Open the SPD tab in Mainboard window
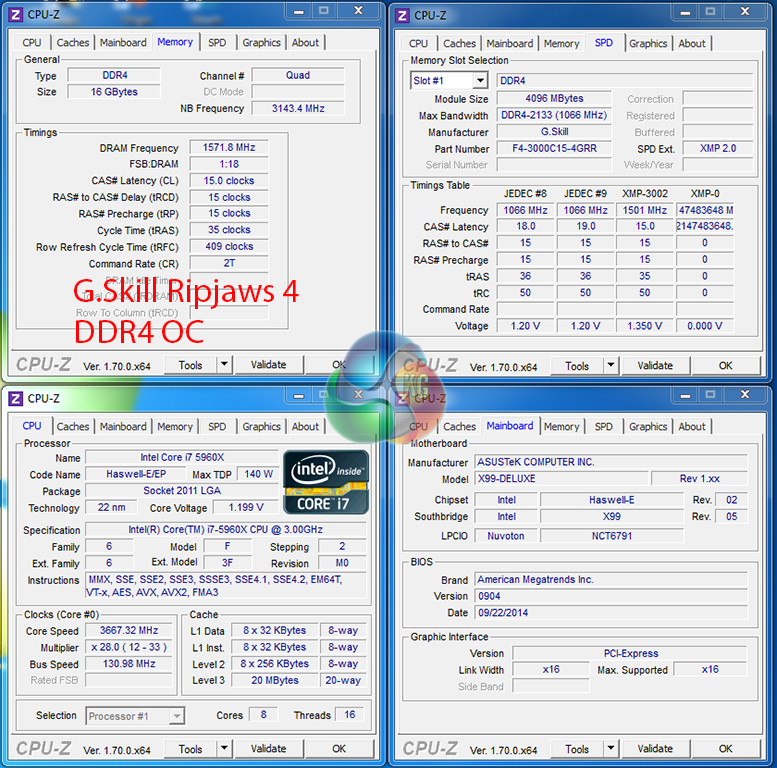 coord(604,427)
